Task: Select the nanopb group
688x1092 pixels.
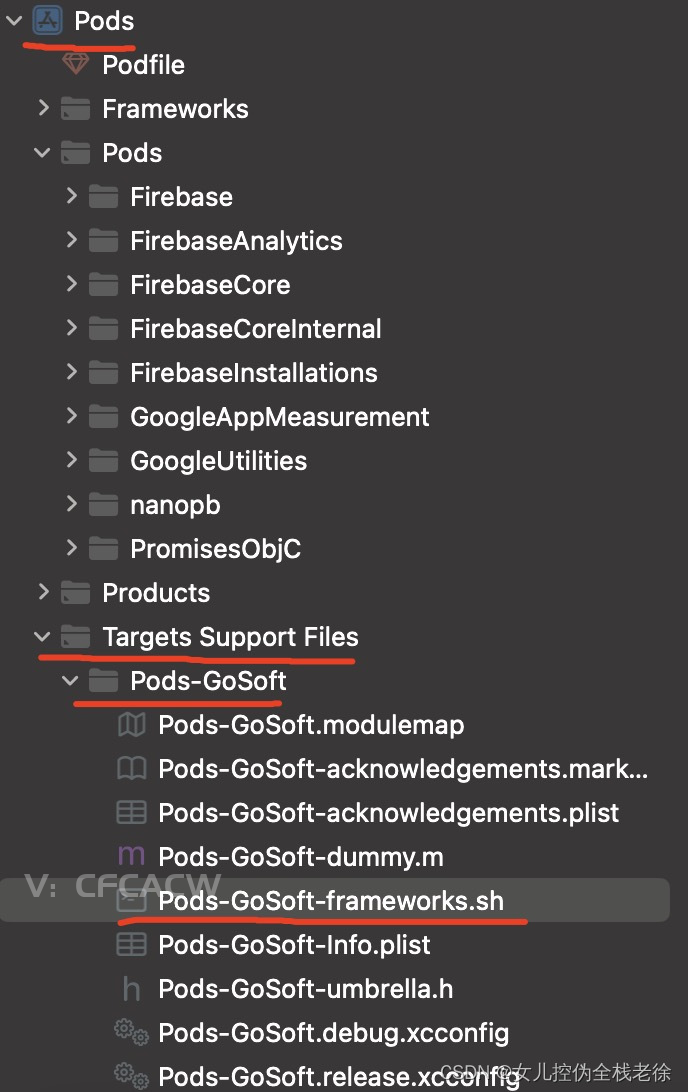Action: coord(175,505)
